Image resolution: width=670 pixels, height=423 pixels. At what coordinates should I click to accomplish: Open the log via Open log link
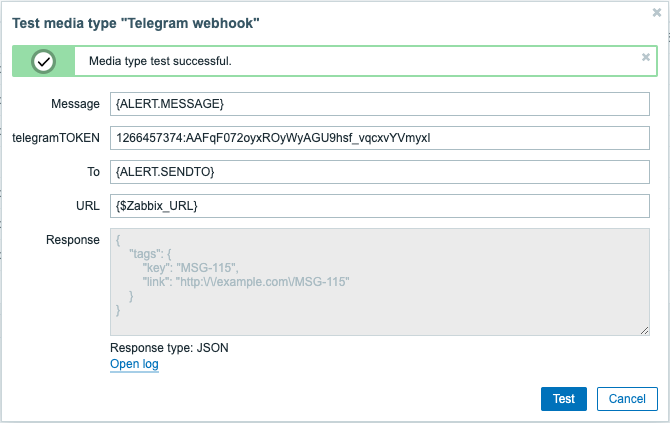tap(134, 364)
